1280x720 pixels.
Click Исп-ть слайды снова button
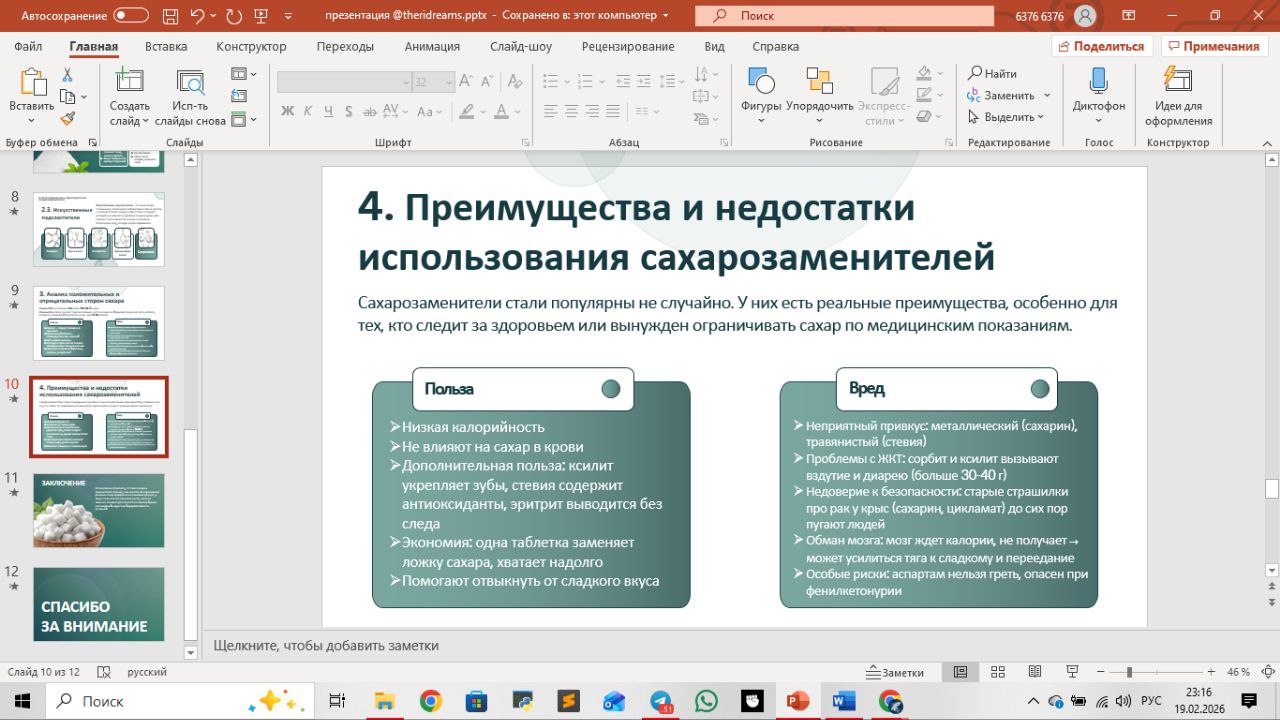[x=190, y=98]
